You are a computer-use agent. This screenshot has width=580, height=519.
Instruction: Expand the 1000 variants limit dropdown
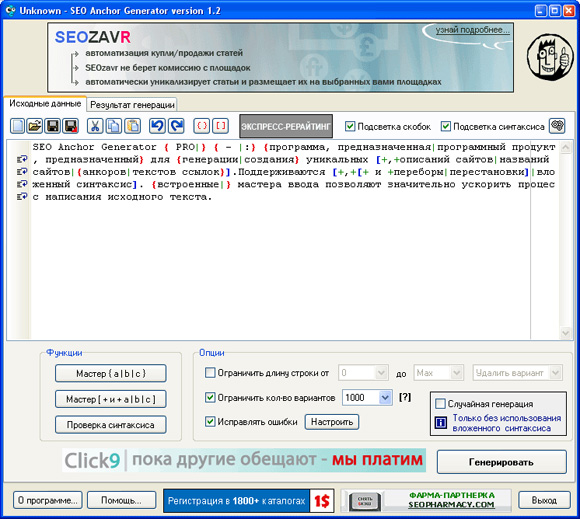tap(385, 398)
